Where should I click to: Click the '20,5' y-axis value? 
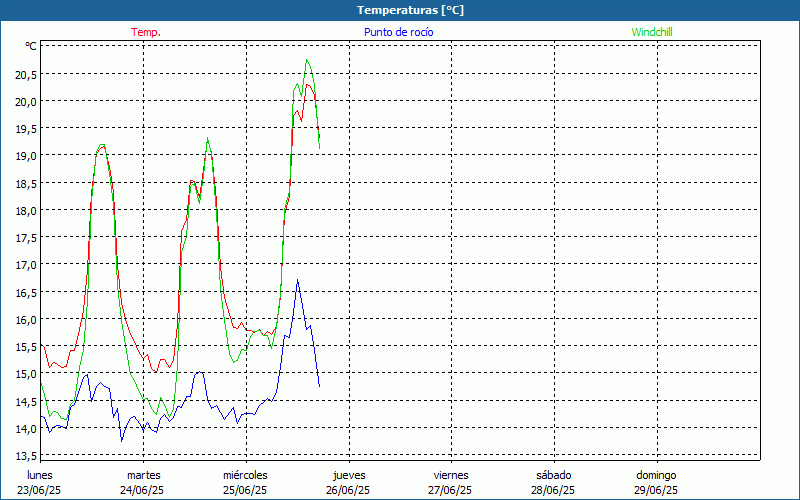(x=26, y=74)
